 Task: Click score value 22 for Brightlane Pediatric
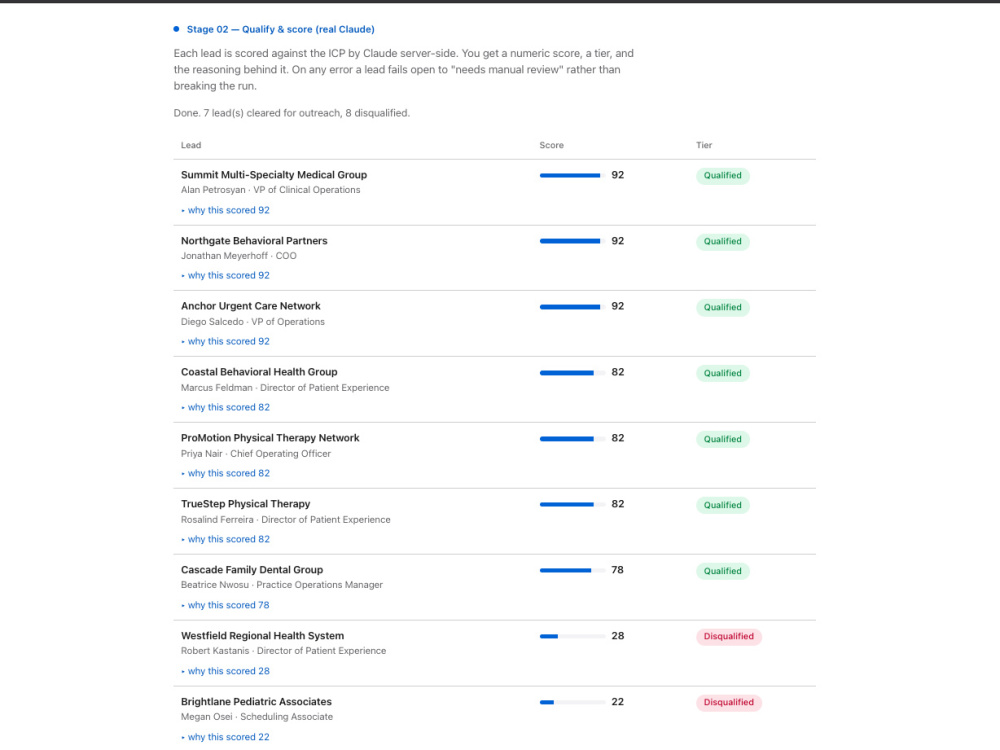617,702
